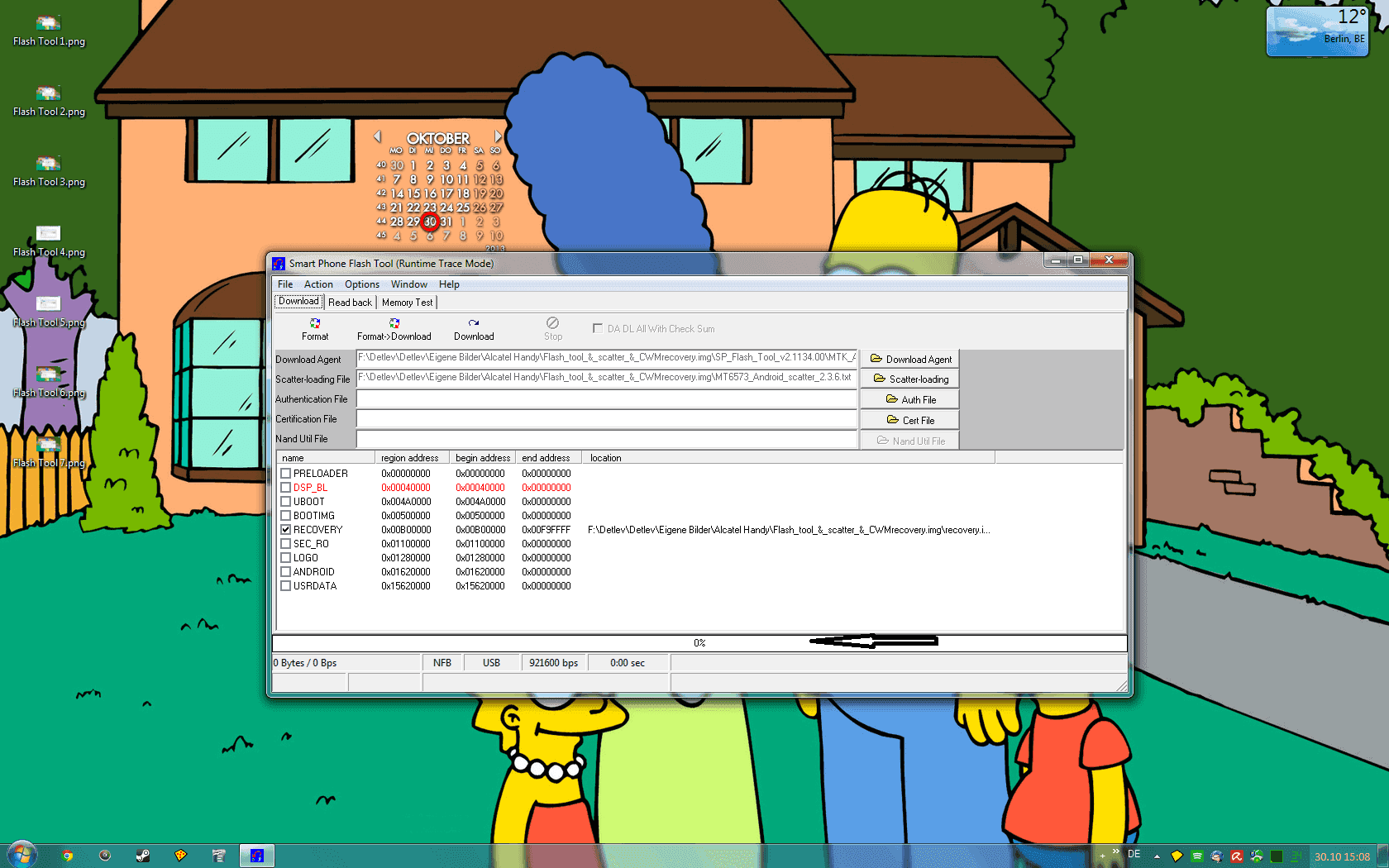Click the DE language indicator in taskbar
This screenshot has width=1389, height=868.
pyautogui.click(x=1134, y=854)
